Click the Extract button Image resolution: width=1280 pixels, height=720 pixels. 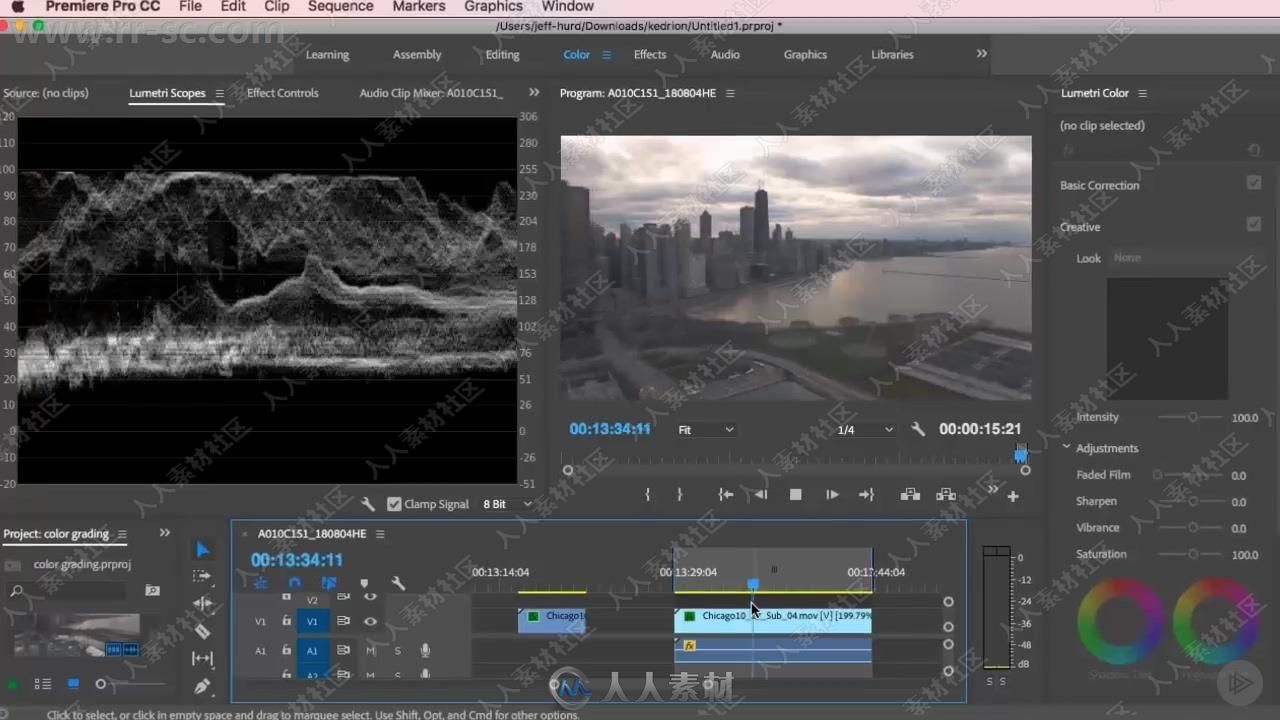pos(945,494)
